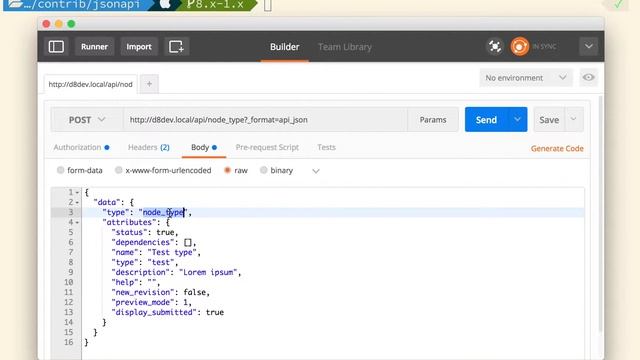Select the Body tab
The width and height of the screenshot is (640, 360).
(x=204, y=147)
